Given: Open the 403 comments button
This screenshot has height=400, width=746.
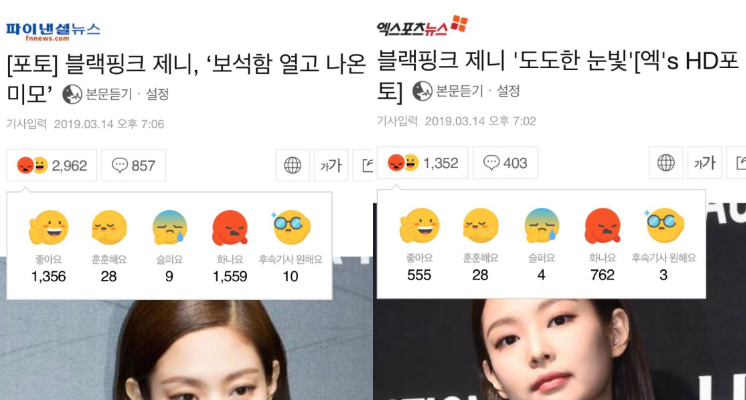Looking at the screenshot, I should click(x=505, y=163).
